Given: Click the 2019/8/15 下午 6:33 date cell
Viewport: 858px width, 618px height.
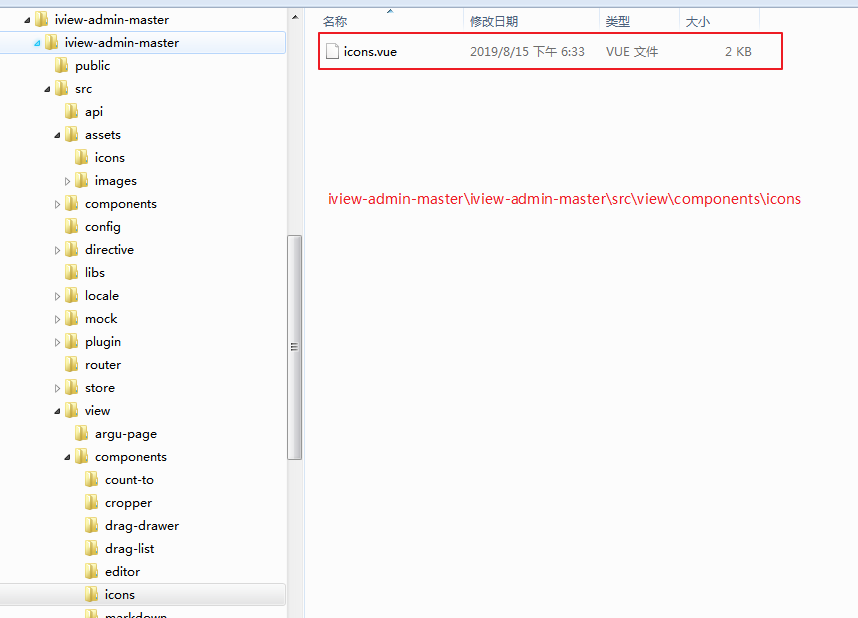Looking at the screenshot, I should [x=527, y=51].
